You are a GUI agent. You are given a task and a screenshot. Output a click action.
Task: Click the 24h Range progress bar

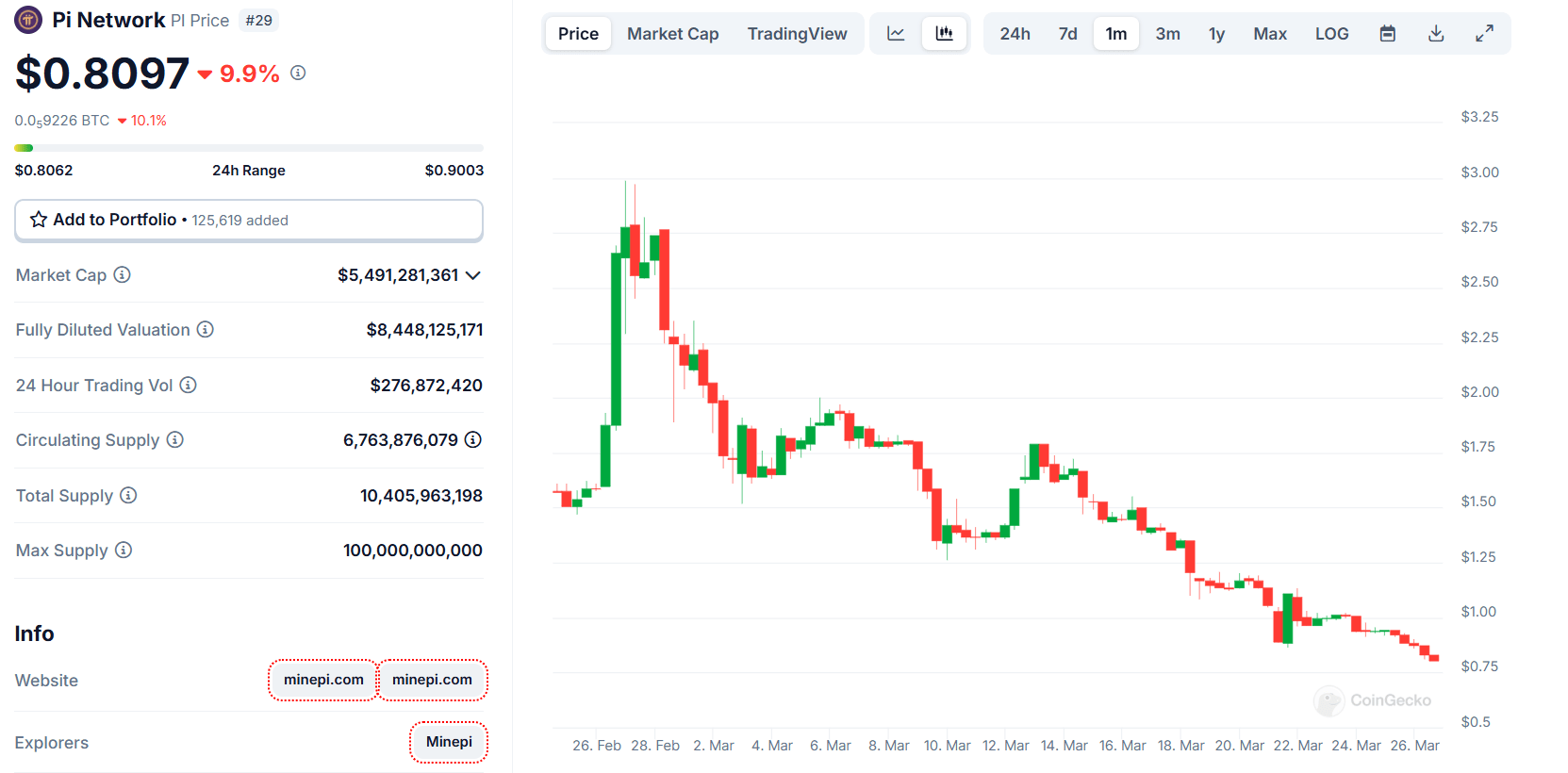click(x=249, y=148)
